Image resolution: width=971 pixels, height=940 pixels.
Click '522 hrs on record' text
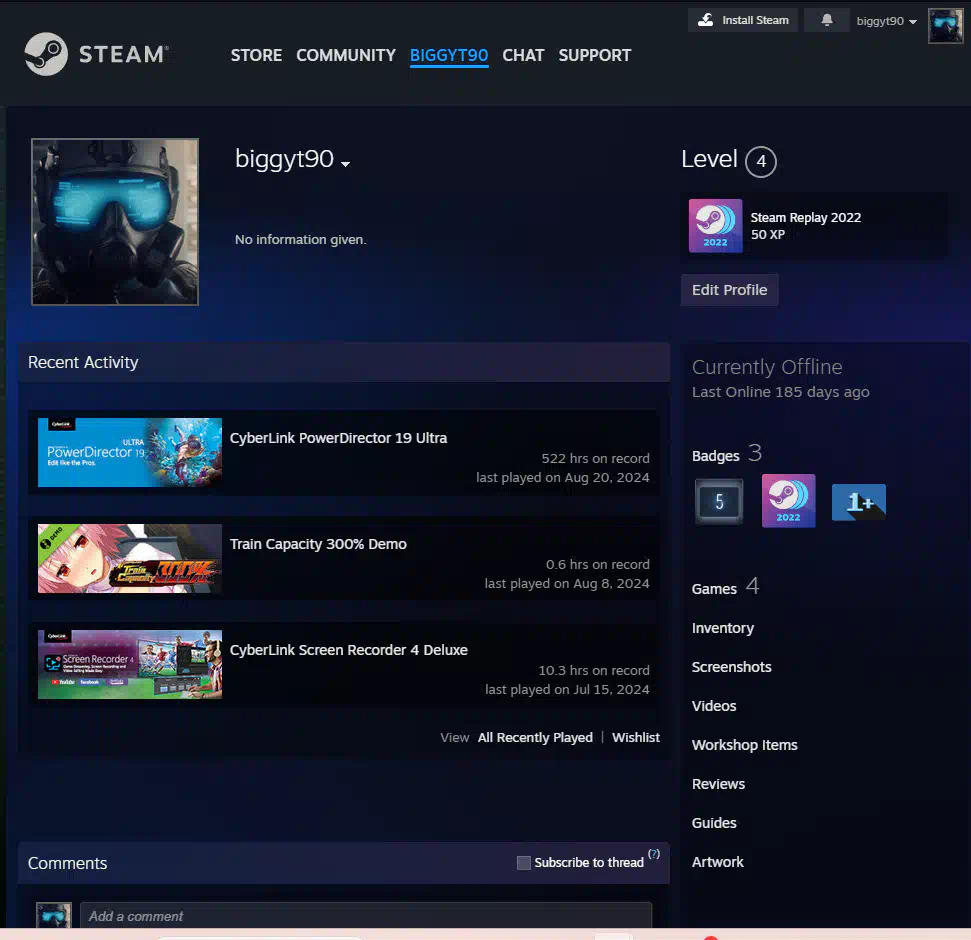pos(596,458)
